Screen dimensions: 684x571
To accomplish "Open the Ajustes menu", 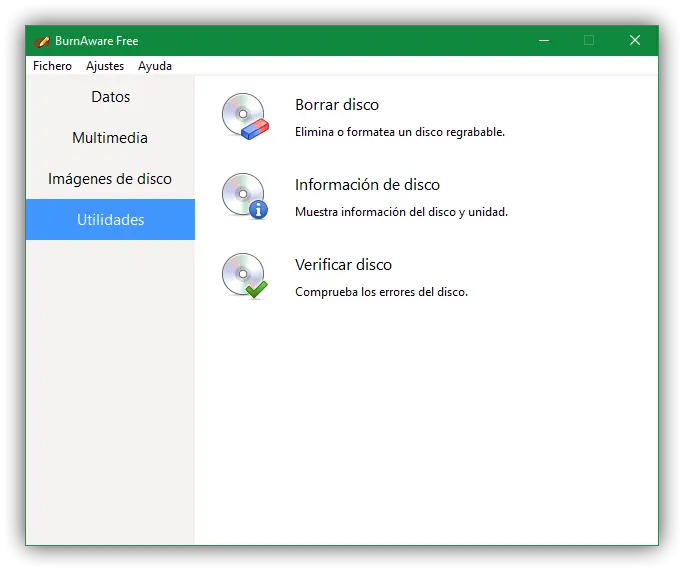I will (105, 66).
